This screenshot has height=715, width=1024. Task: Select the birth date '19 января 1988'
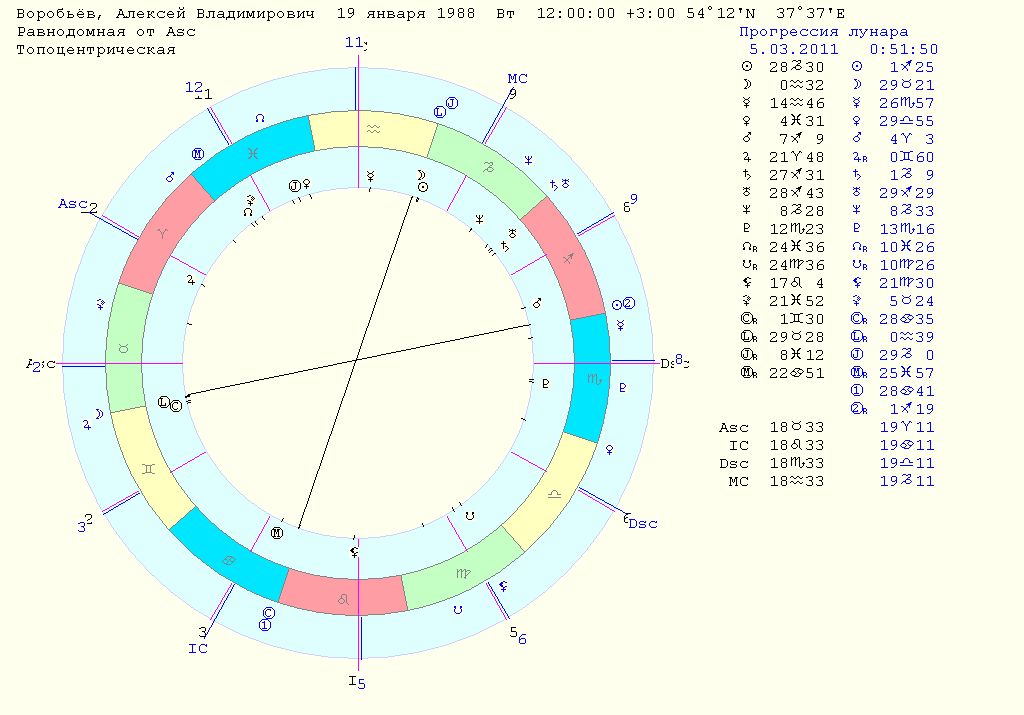point(406,13)
